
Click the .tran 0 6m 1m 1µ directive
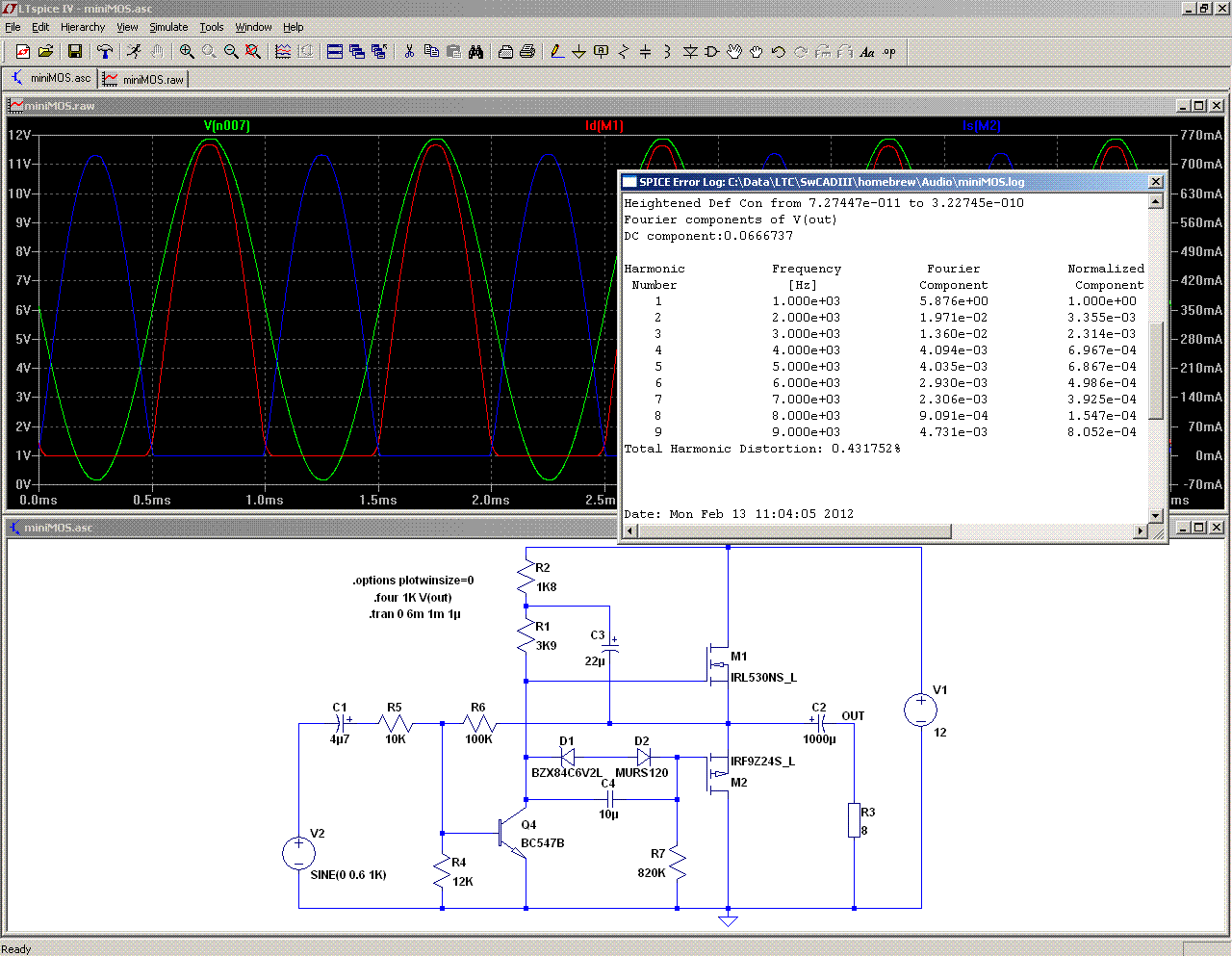[415, 613]
